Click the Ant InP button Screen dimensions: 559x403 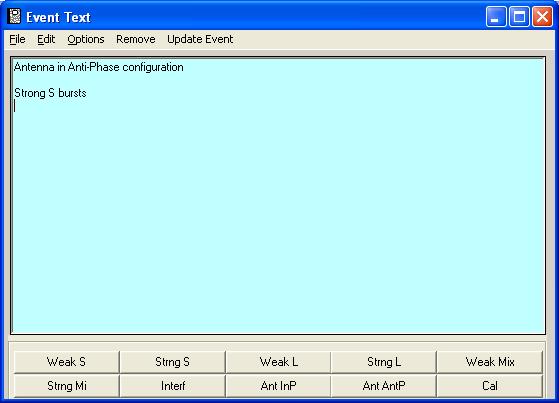tap(278, 386)
